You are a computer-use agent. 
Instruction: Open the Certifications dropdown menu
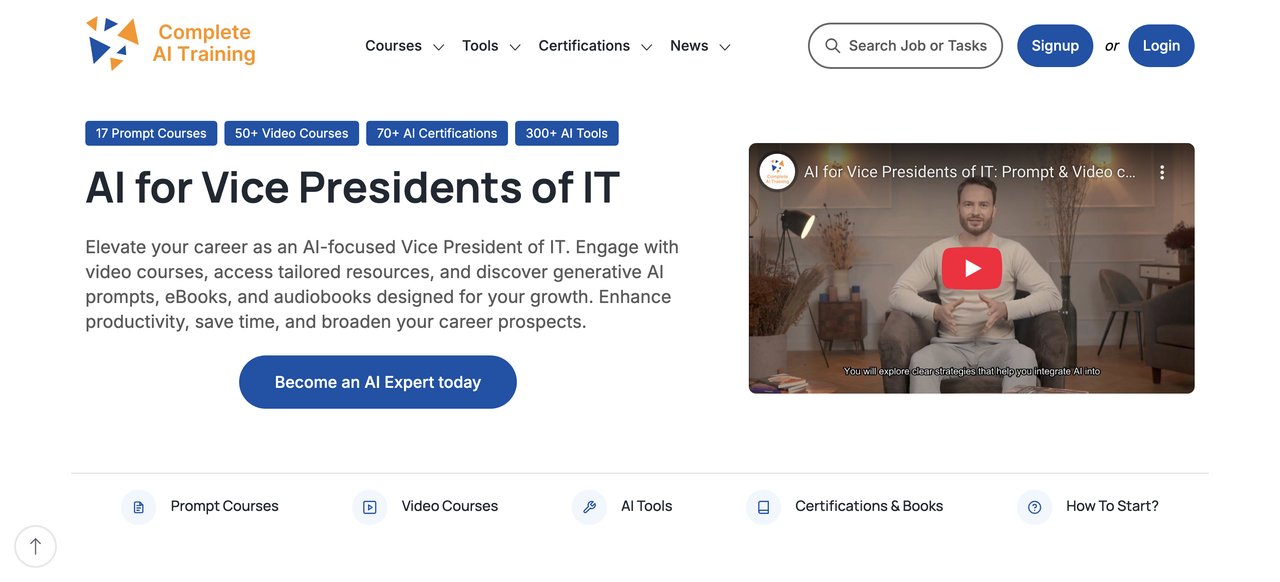pyautogui.click(x=594, y=46)
